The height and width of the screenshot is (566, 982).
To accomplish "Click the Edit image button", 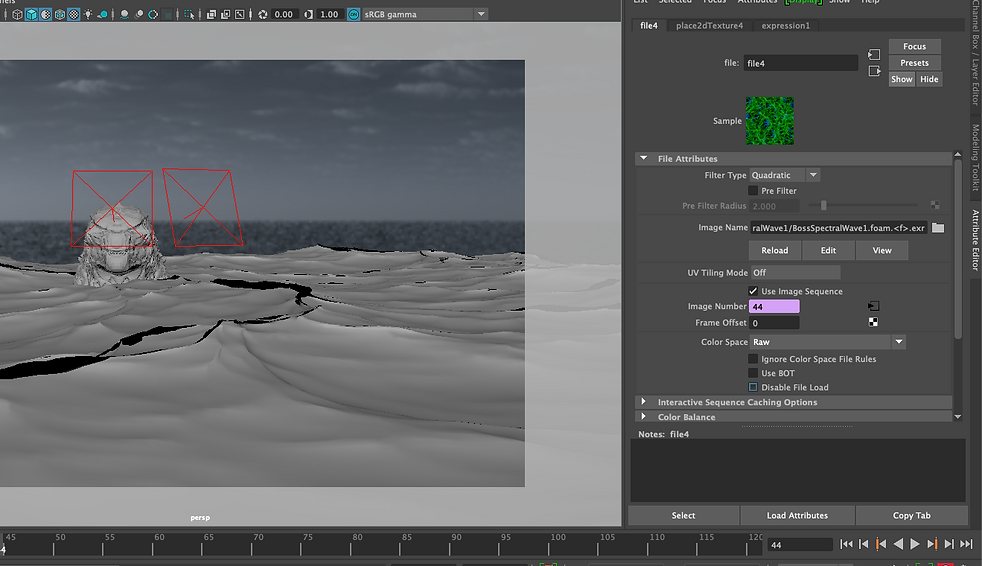I will tap(828, 250).
